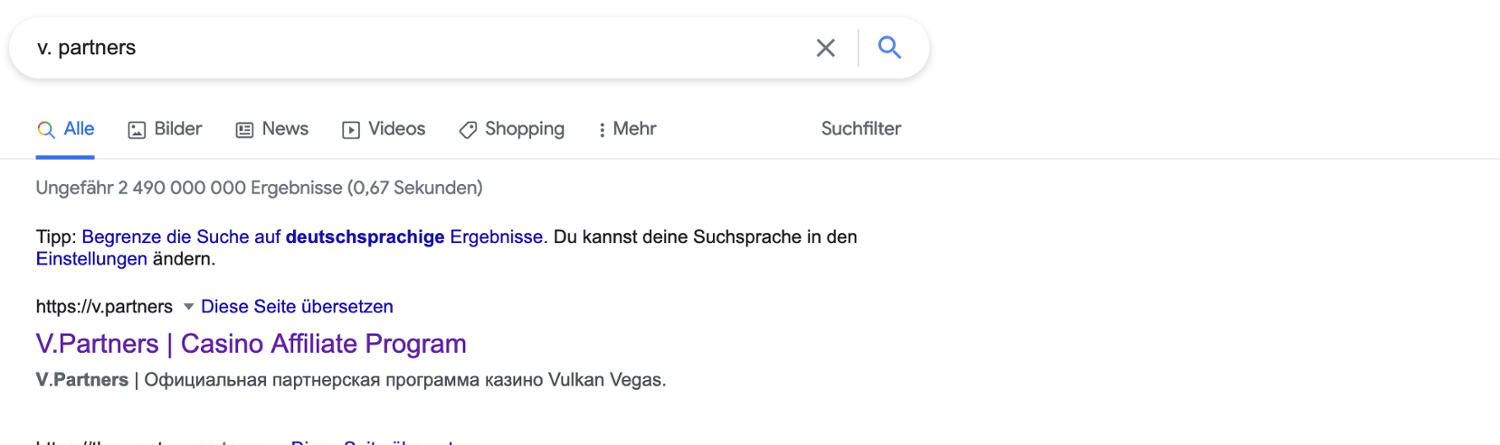The height and width of the screenshot is (445, 1500).
Task: Click the https://v.partners URL text
Action: pyautogui.click(x=104, y=307)
